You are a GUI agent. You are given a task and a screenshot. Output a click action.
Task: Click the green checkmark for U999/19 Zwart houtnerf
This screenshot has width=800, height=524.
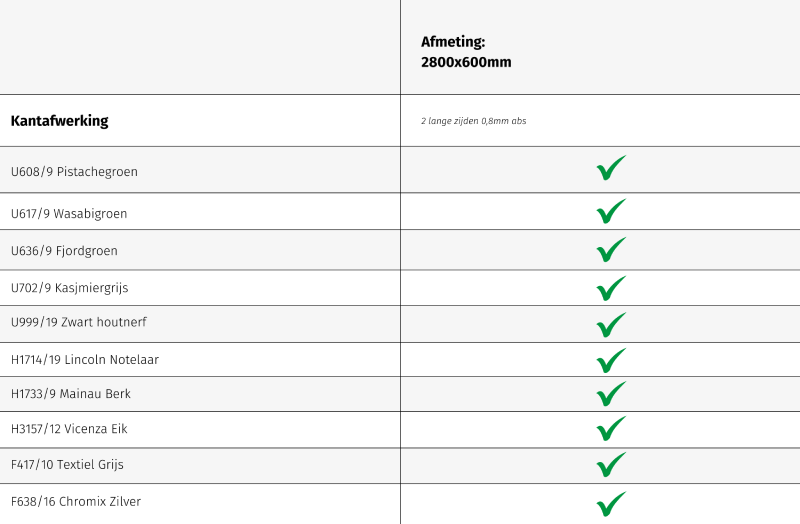(610, 325)
